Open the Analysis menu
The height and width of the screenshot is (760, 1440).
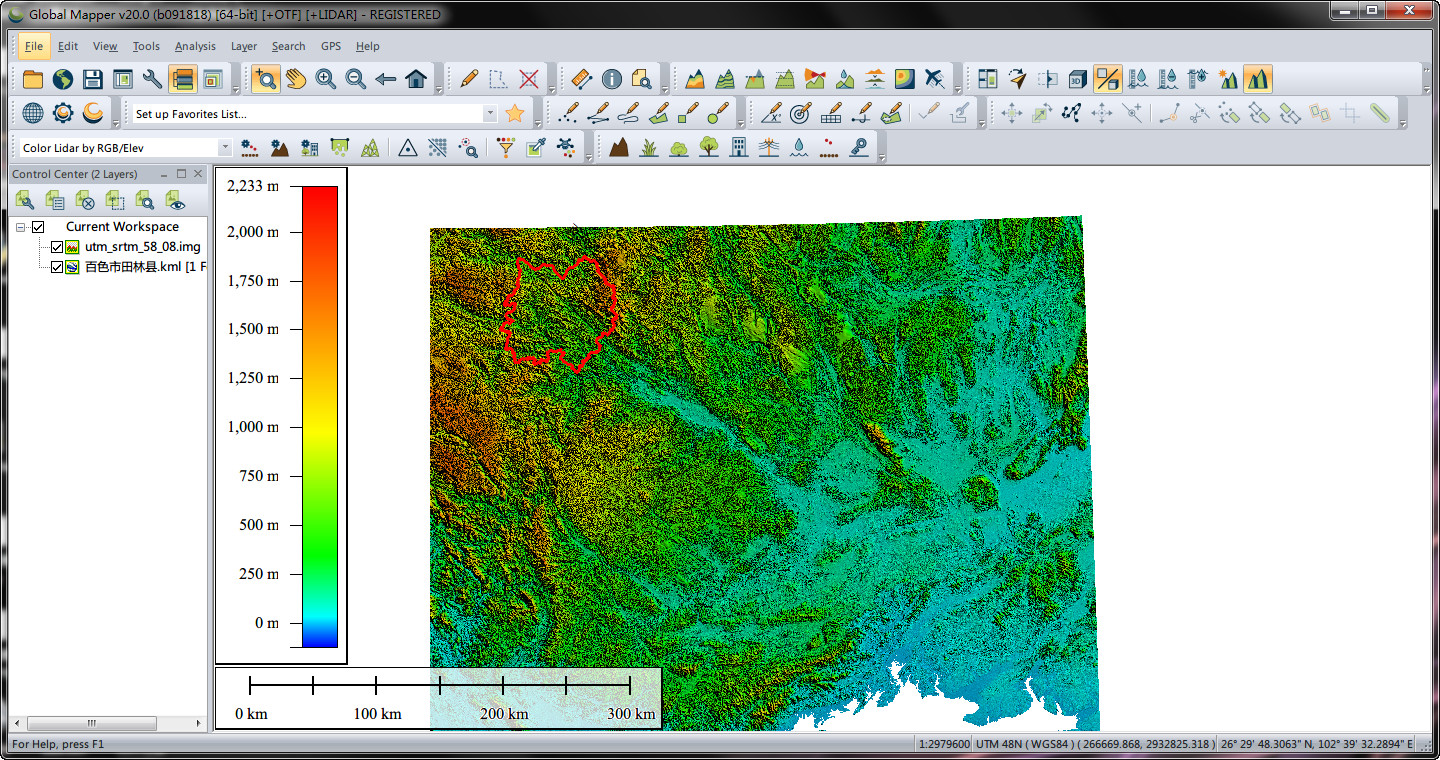(194, 46)
